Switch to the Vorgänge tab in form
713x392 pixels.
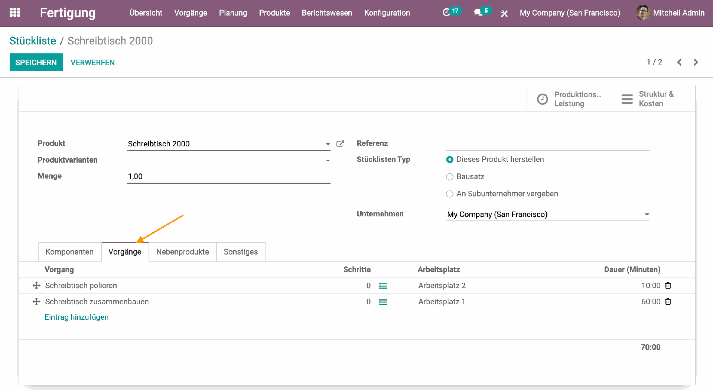125,252
